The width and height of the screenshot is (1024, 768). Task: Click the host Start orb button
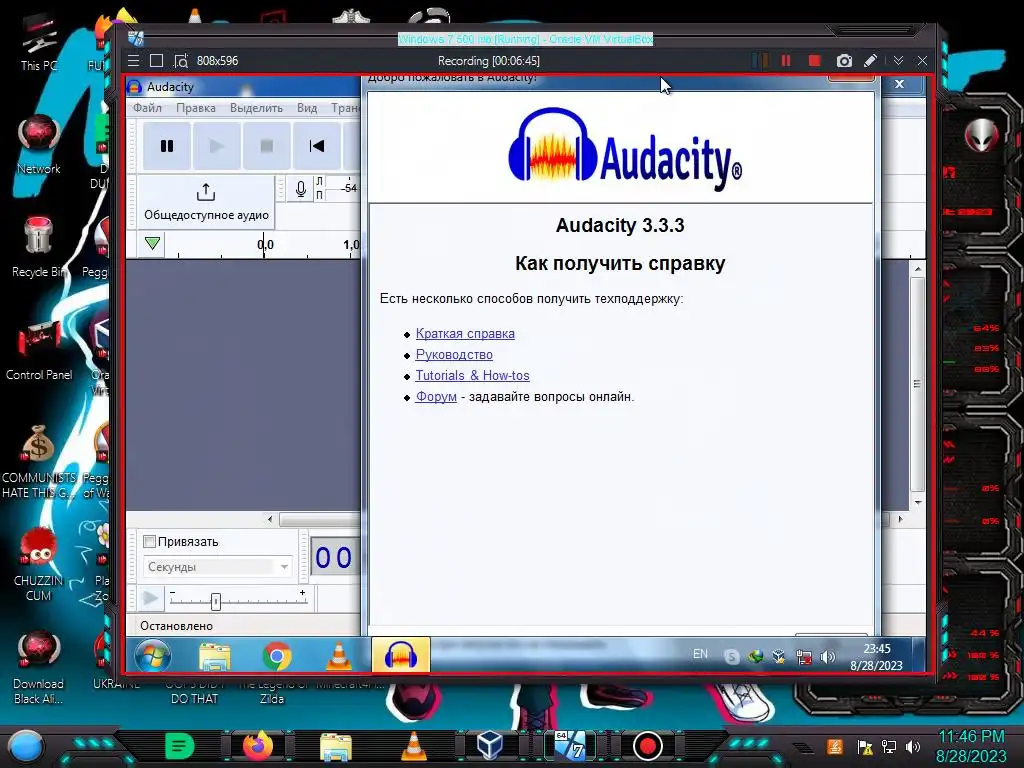tap(25, 746)
